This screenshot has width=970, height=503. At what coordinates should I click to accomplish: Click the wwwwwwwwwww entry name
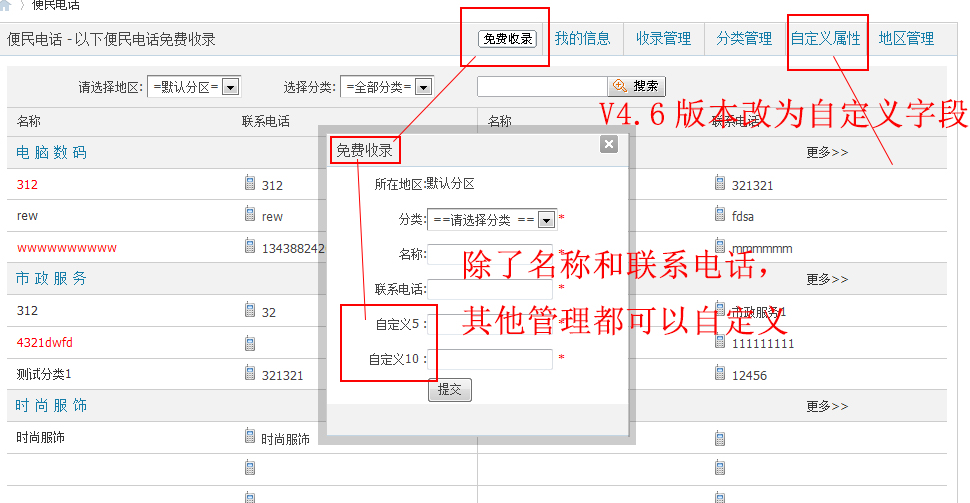[67, 248]
